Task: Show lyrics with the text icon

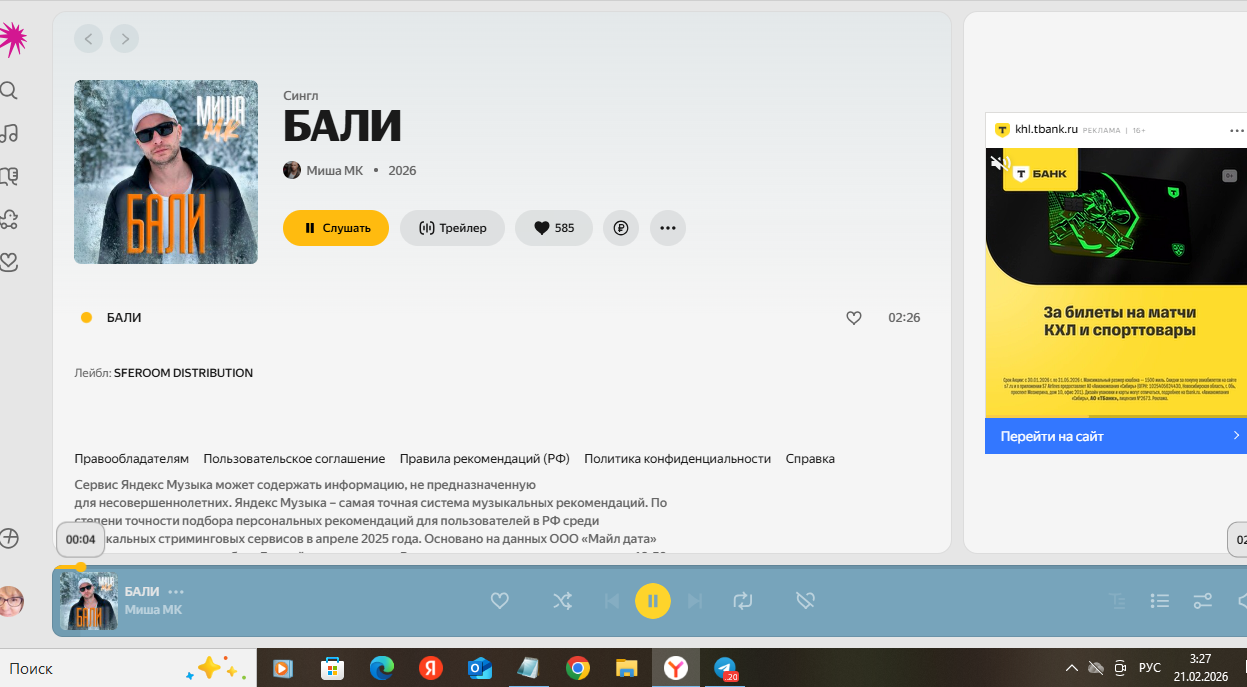Action: click(1117, 601)
